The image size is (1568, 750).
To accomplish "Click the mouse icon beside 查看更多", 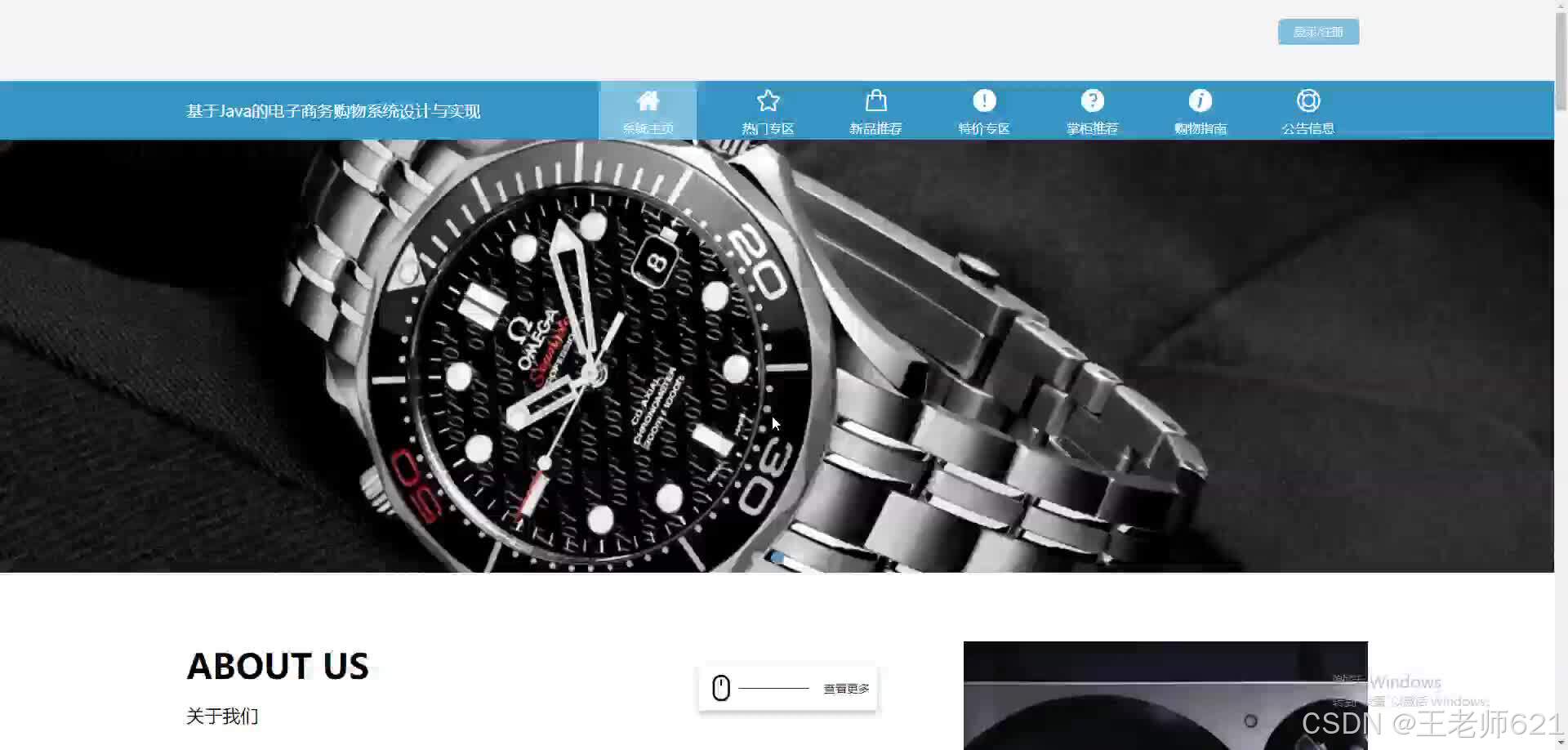I will (720, 688).
